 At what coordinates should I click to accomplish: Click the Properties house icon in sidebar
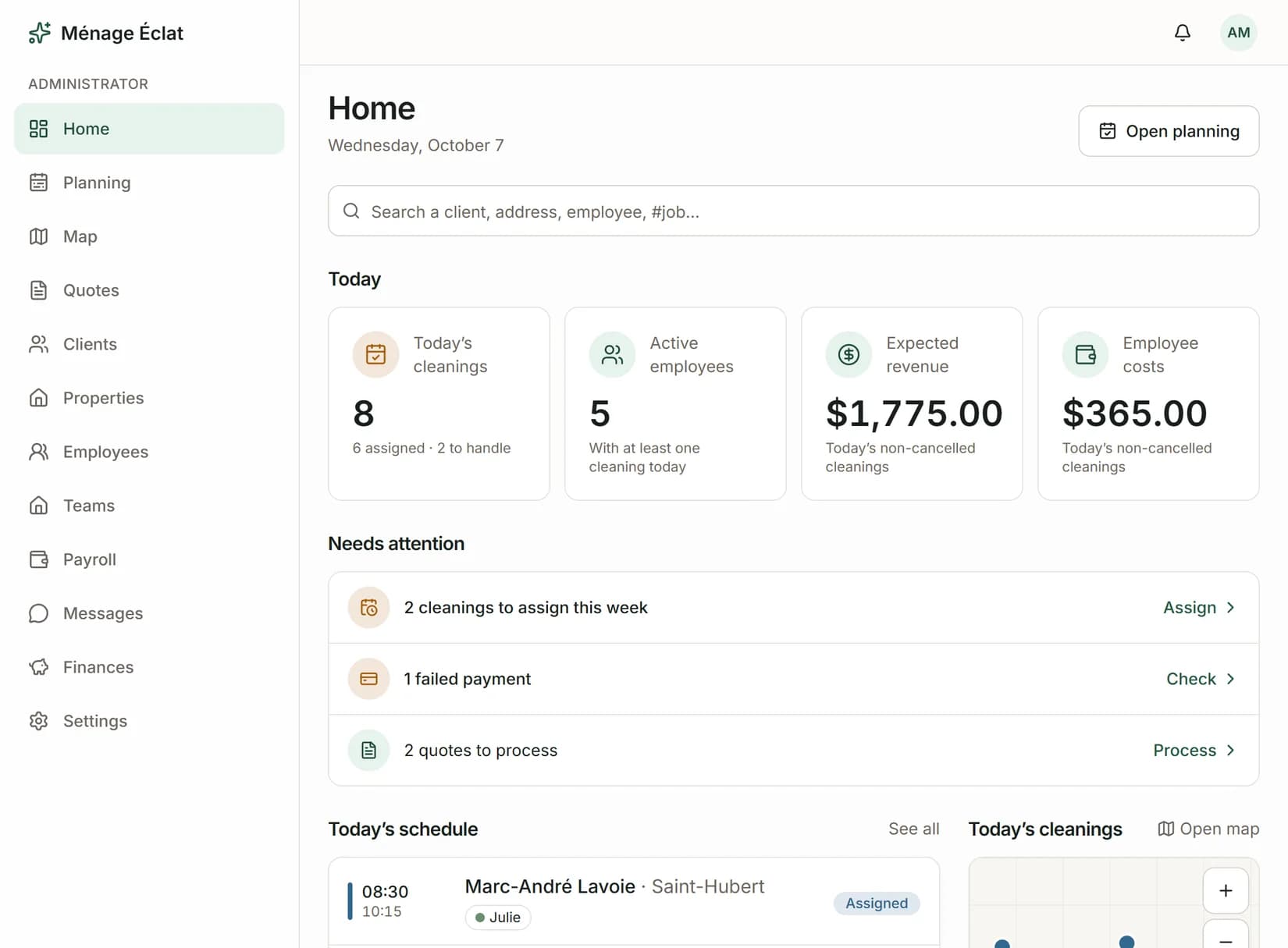38,398
